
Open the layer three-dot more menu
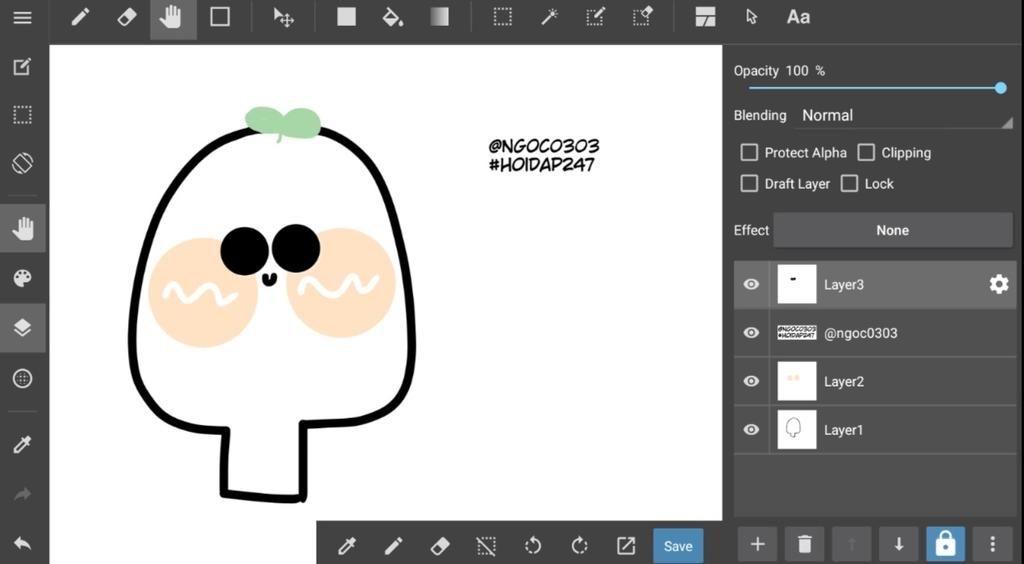click(993, 544)
